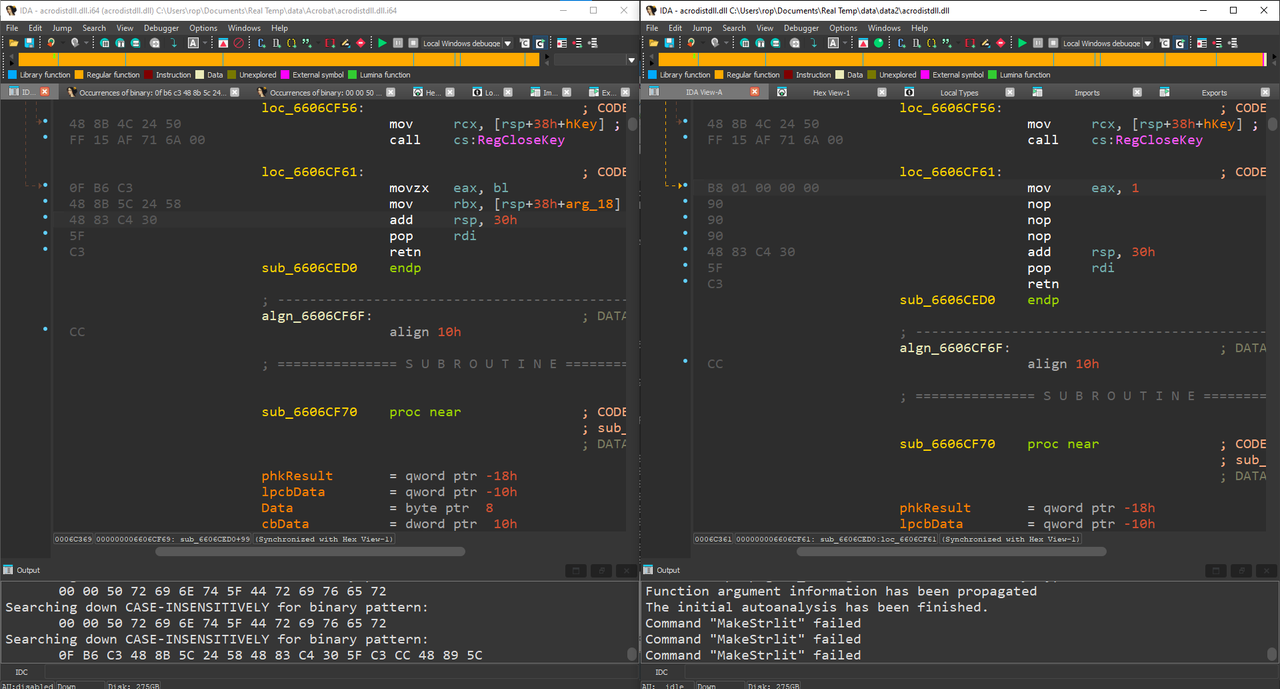Open debugger selection dropdown in left window

(508, 43)
